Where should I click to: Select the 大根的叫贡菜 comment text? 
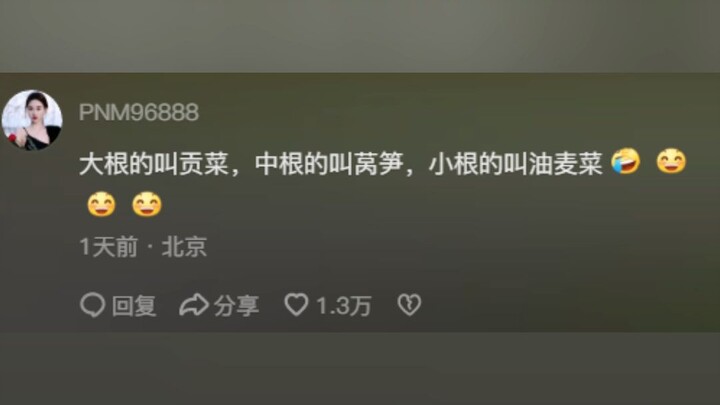tap(154, 163)
